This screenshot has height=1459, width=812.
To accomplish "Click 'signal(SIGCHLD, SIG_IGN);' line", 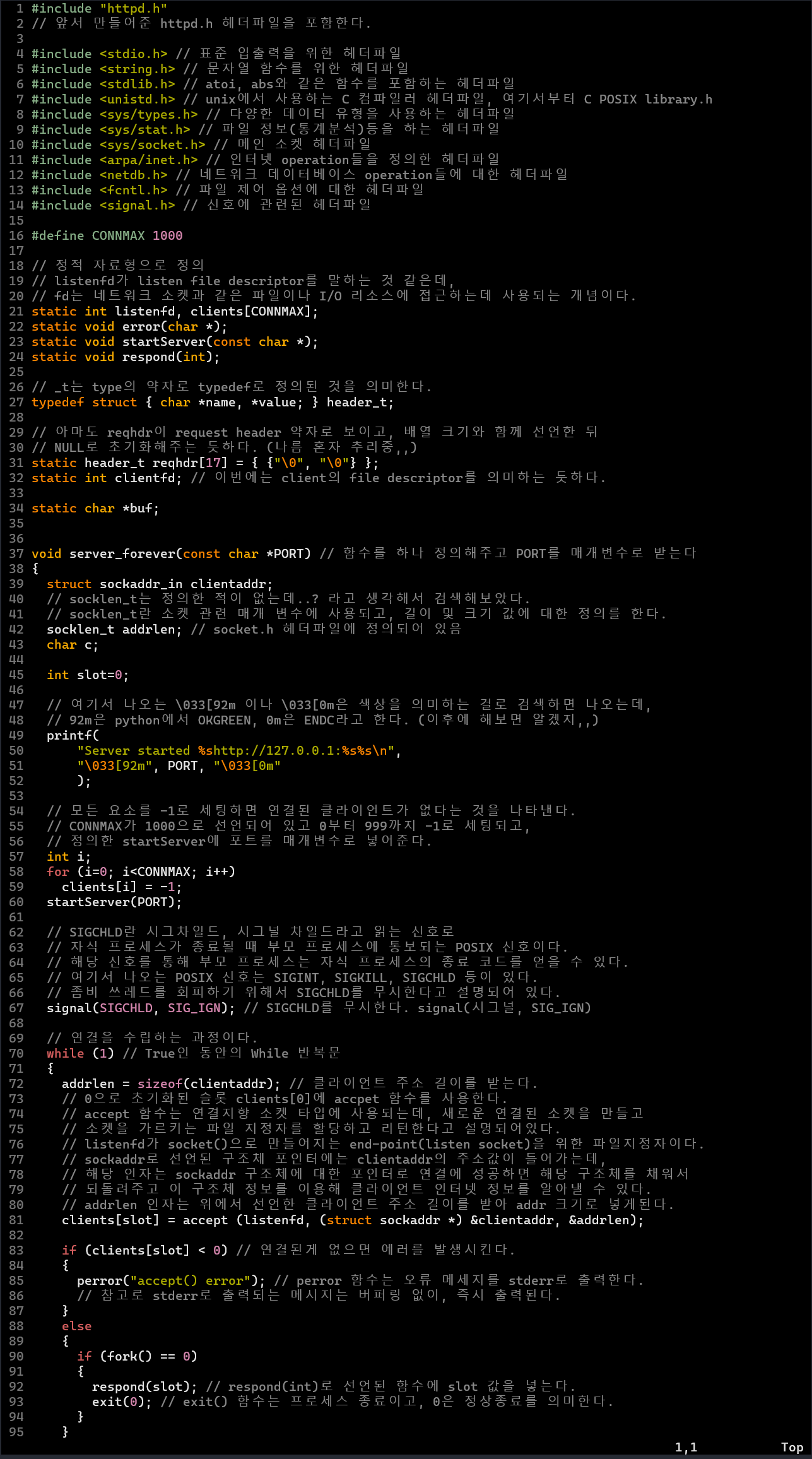I will [x=141, y=1008].
